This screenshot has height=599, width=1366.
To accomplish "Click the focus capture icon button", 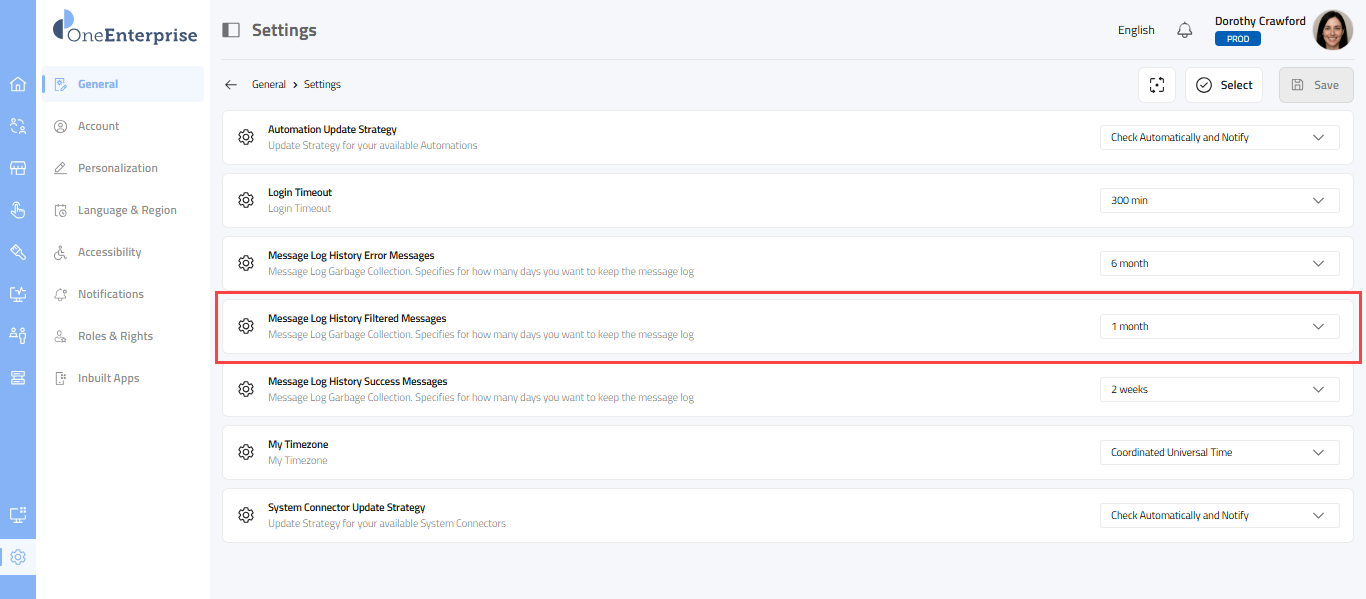I will click(1157, 85).
